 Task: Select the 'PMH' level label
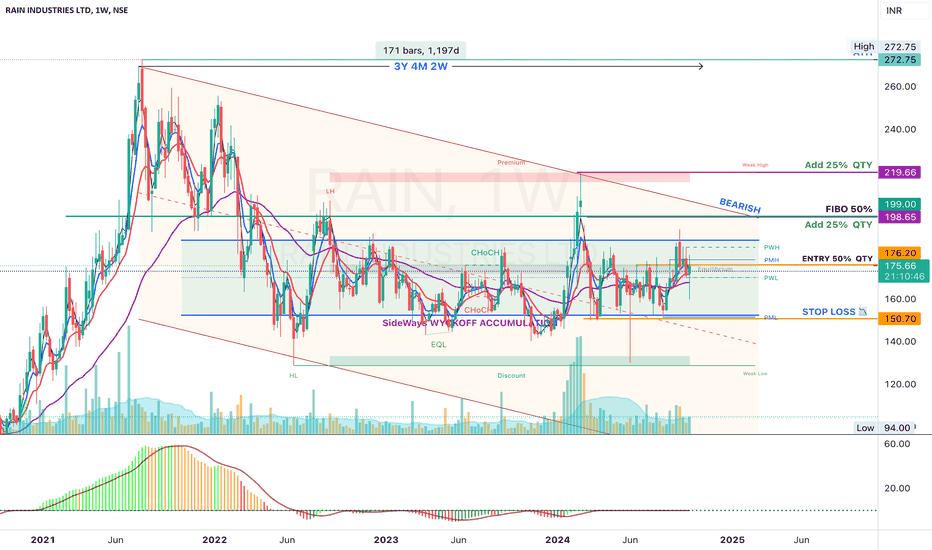[772, 260]
